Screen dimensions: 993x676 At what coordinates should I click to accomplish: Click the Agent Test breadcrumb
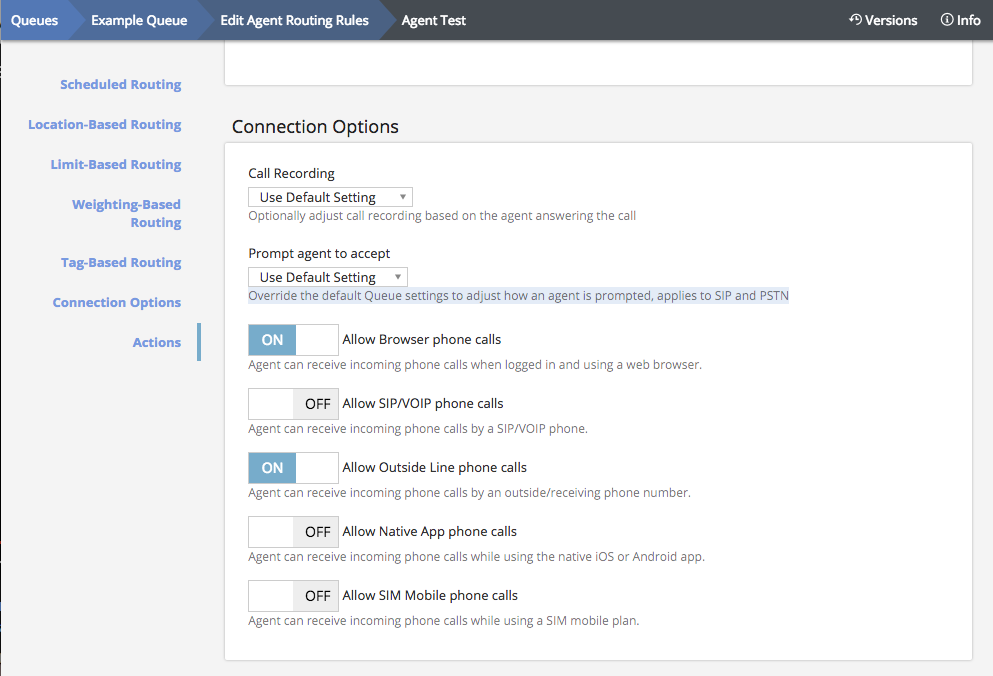(433, 20)
